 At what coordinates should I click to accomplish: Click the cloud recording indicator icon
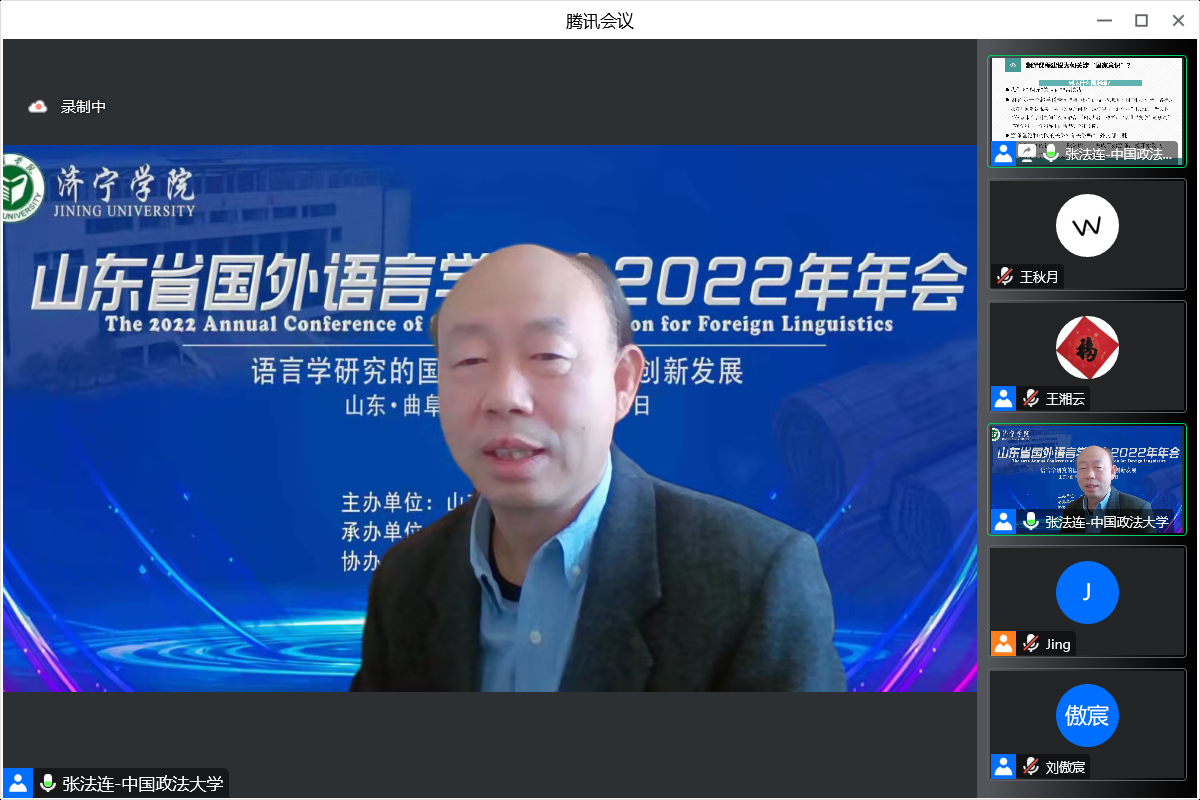38,107
